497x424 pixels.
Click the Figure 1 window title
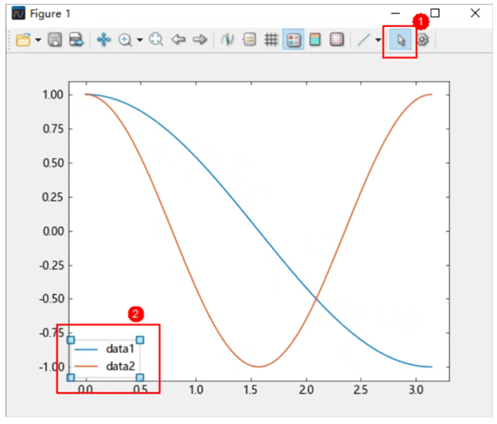pos(50,14)
